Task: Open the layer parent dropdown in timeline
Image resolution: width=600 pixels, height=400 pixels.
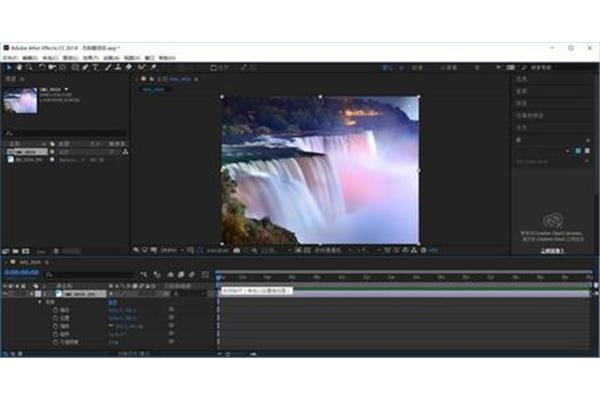Action: coord(191,294)
